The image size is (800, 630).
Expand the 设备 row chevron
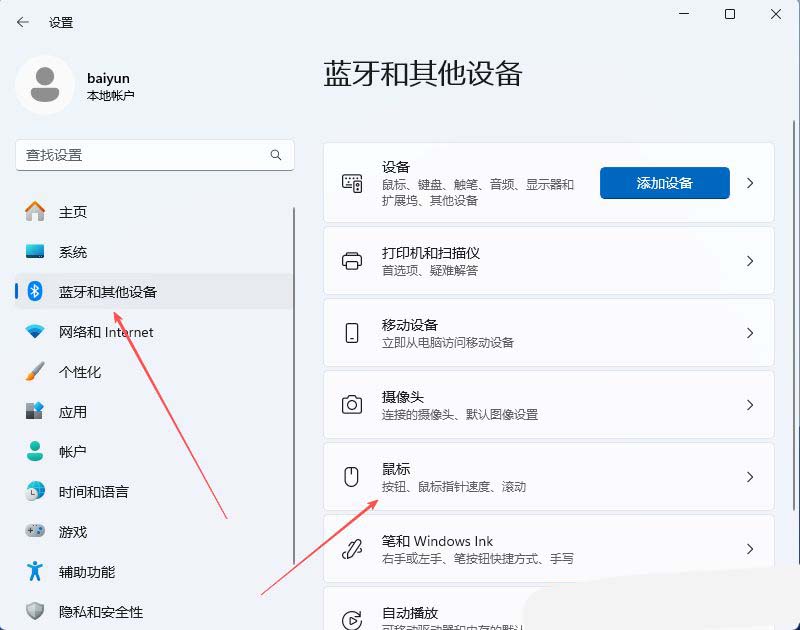(749, 183)
